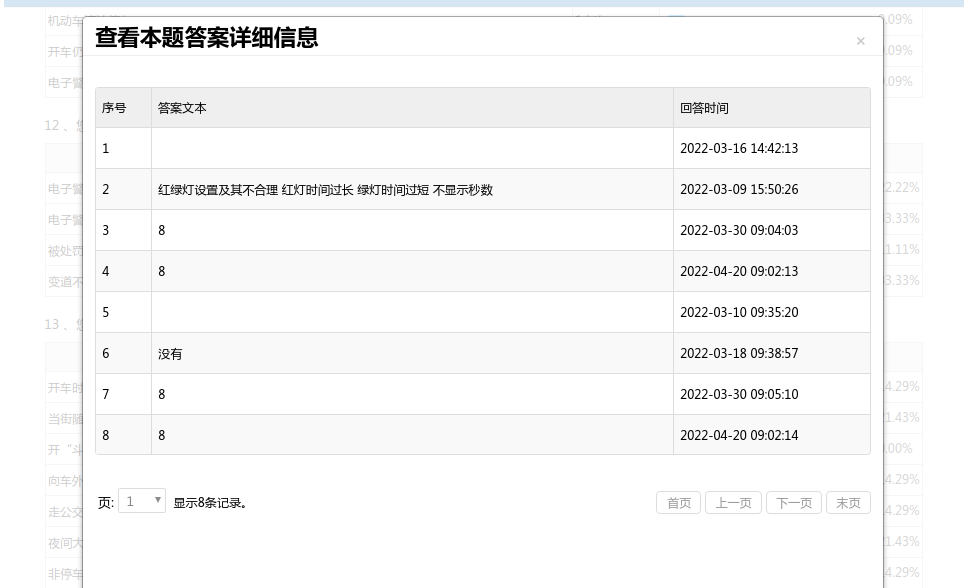Click timestamp 2022-03-30 09:05:10
This screenshot has width=979, height=588.
click(x=738, y=395)
